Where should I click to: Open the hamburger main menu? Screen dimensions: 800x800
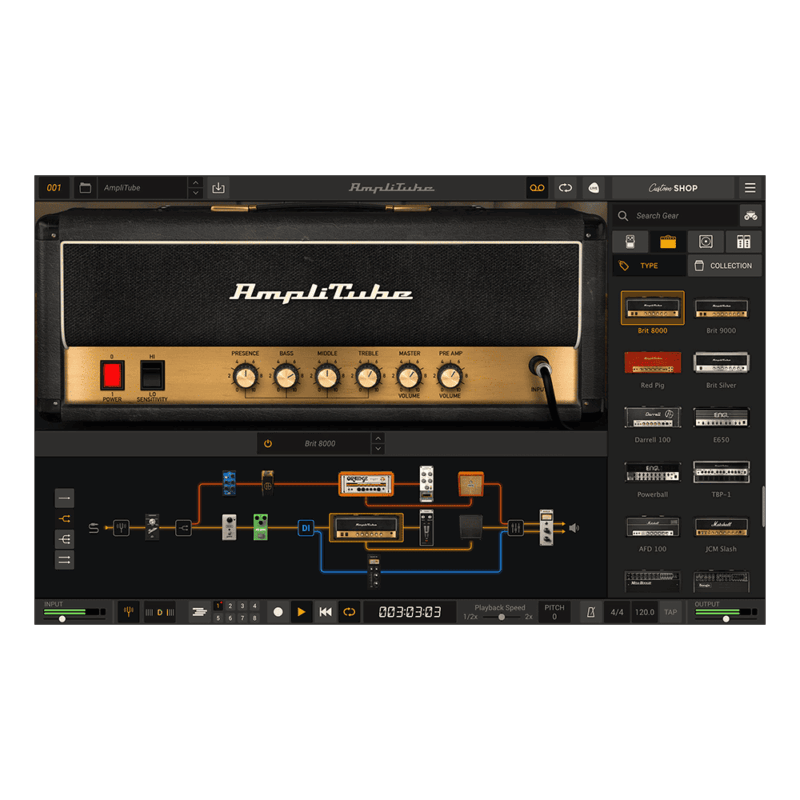click(749, 188)
